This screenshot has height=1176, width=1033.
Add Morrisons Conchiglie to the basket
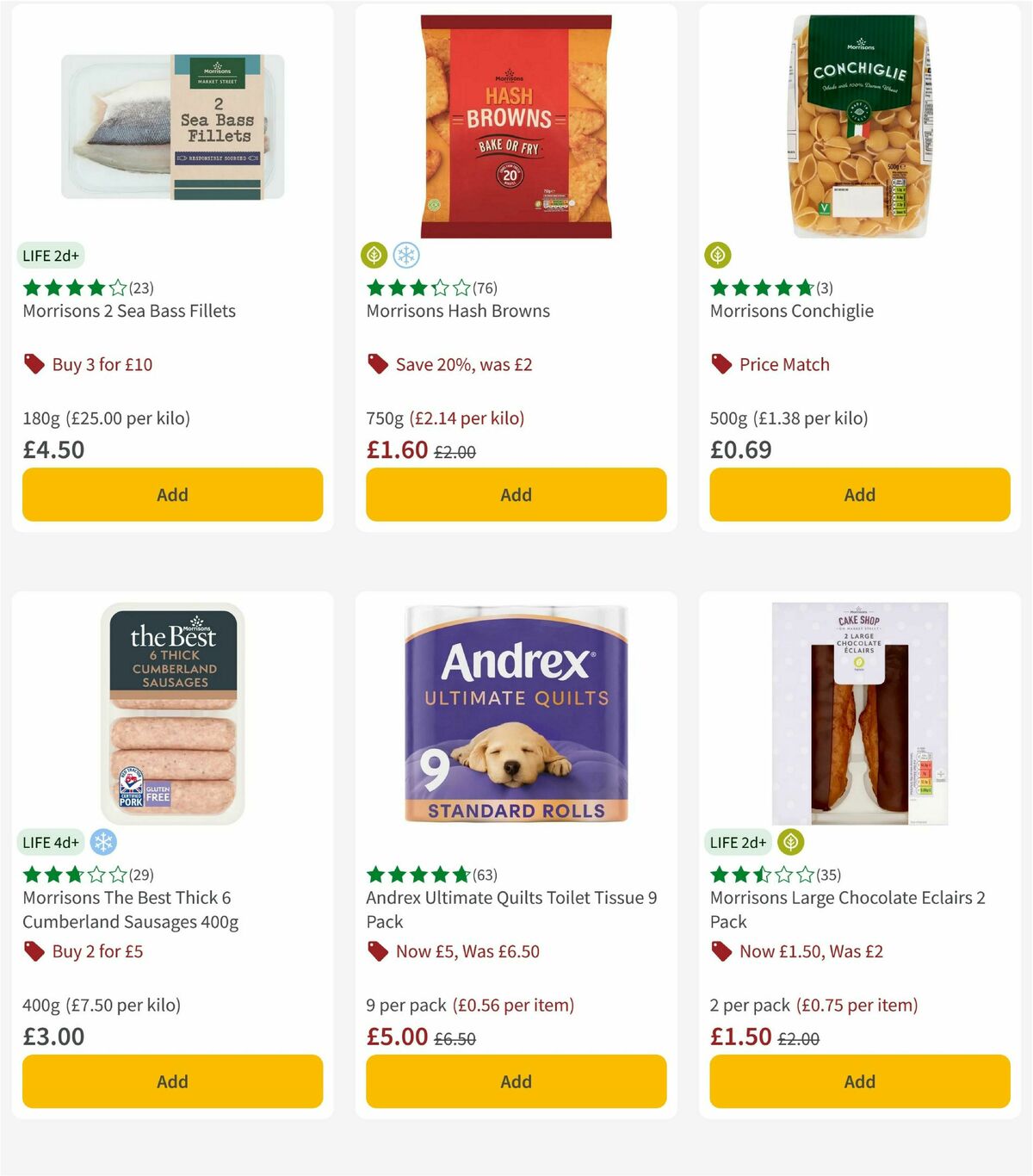point(858,494)
